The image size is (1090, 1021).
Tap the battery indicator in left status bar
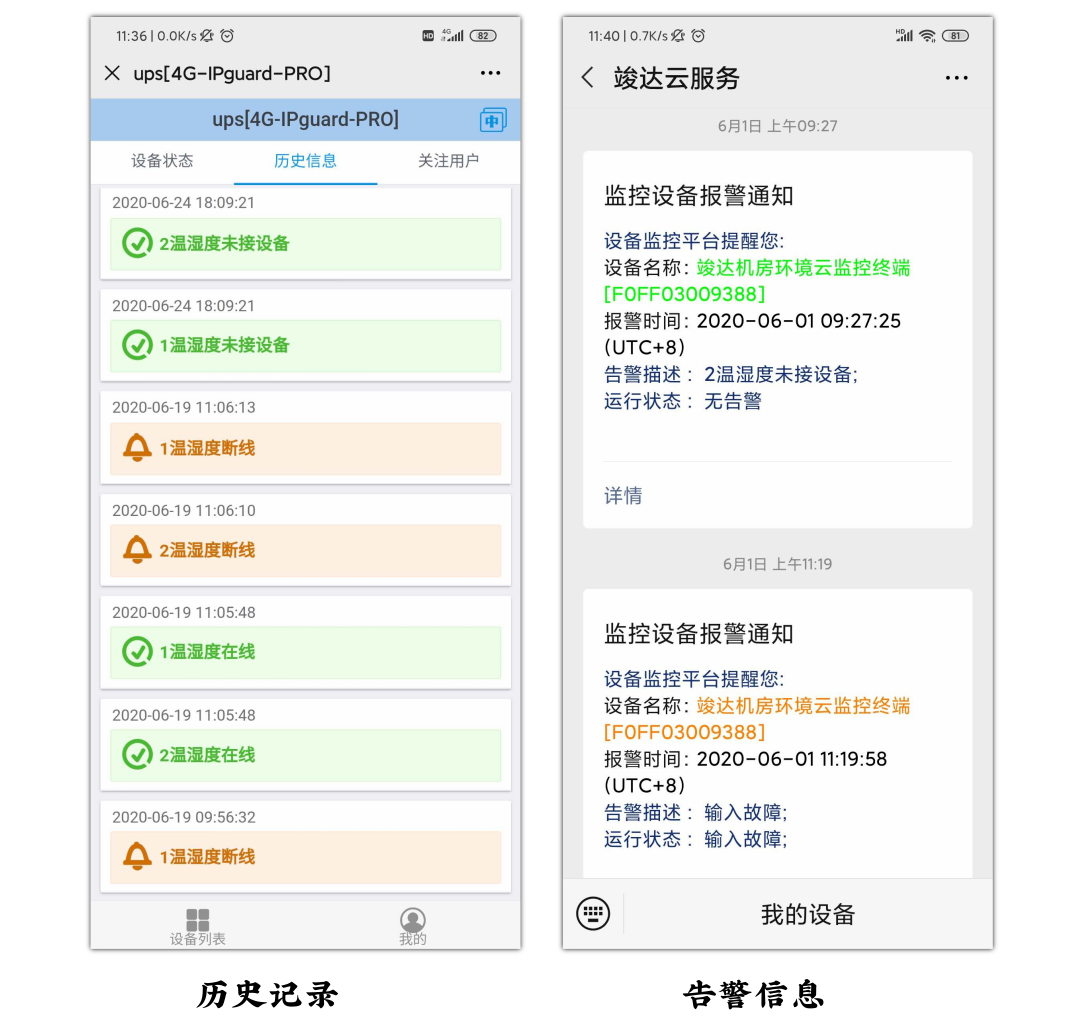point(483,36)
